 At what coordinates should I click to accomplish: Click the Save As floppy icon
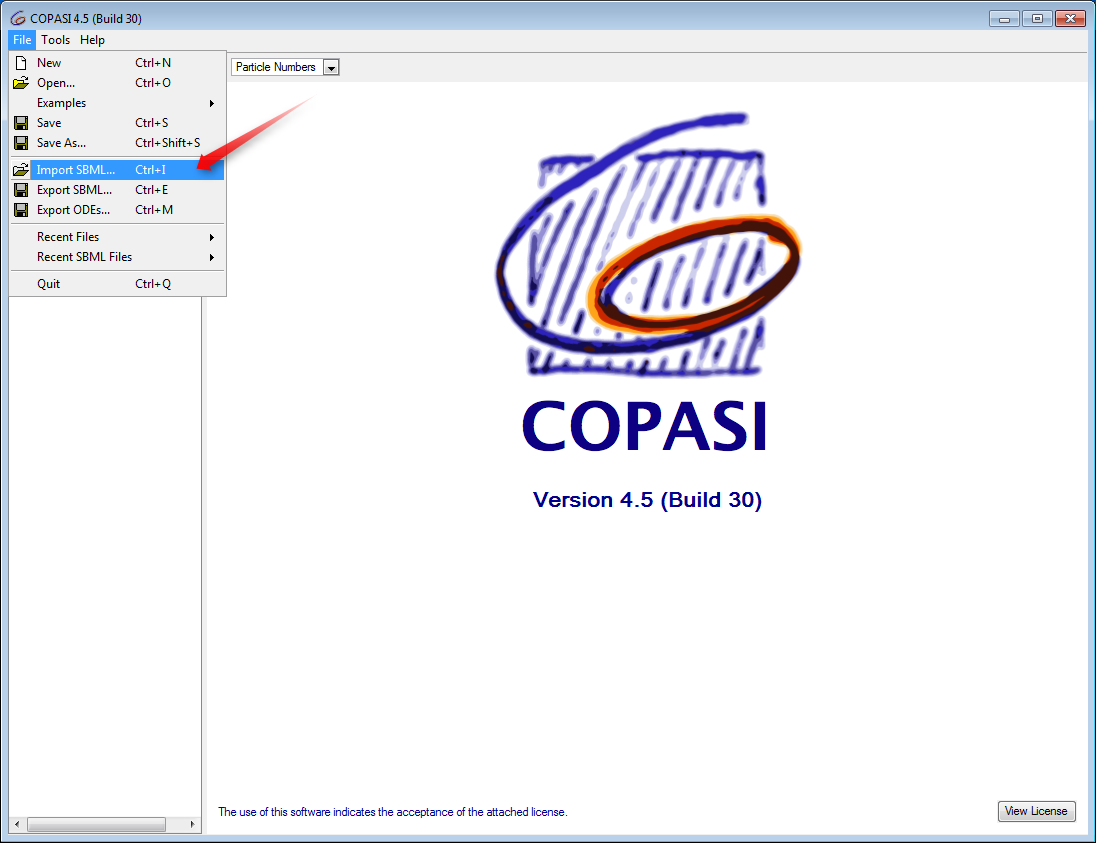pyautogui.click(x=21, y=143)
